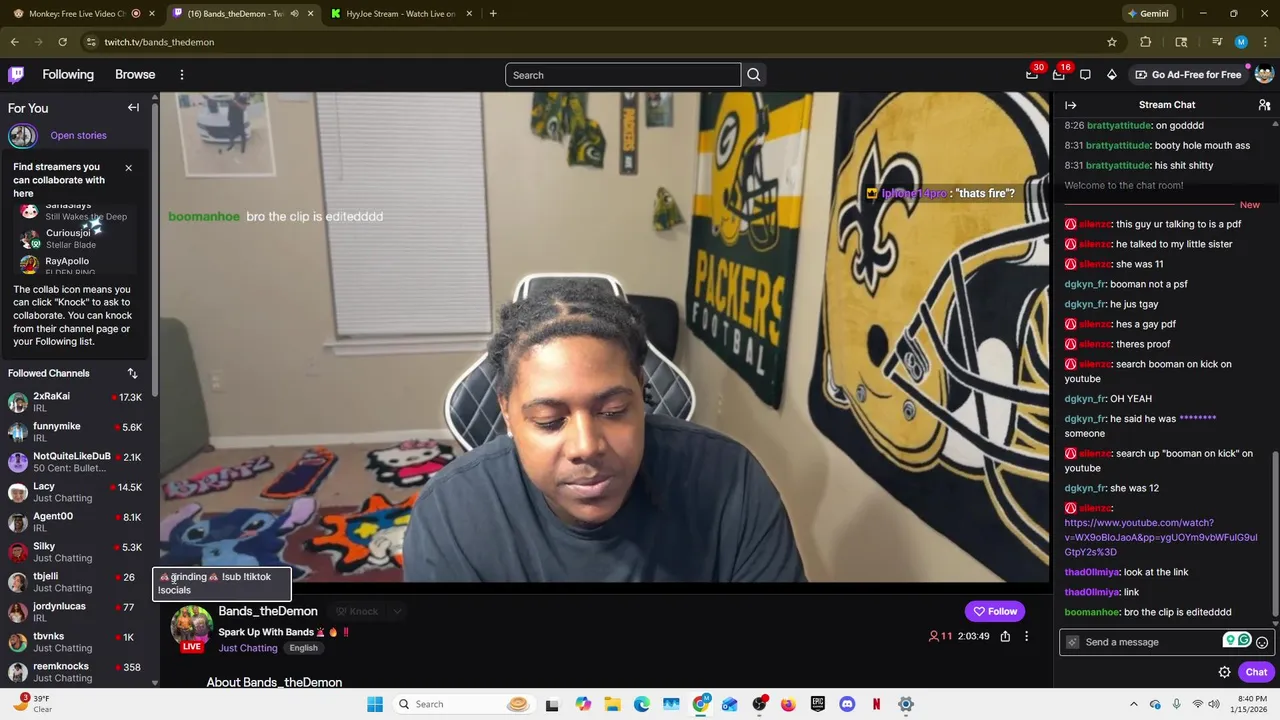Open a new browser tab

click(x=493, y=14)
